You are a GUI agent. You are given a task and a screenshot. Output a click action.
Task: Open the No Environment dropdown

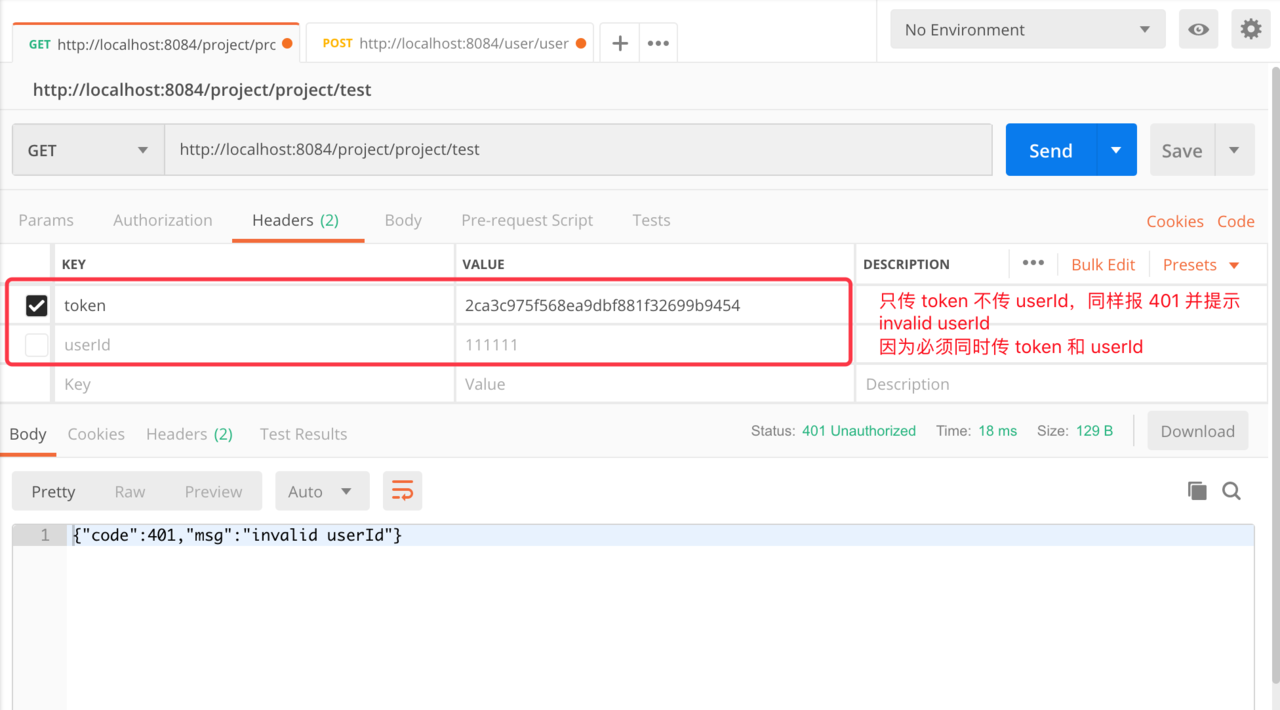tap(1028, 29)
